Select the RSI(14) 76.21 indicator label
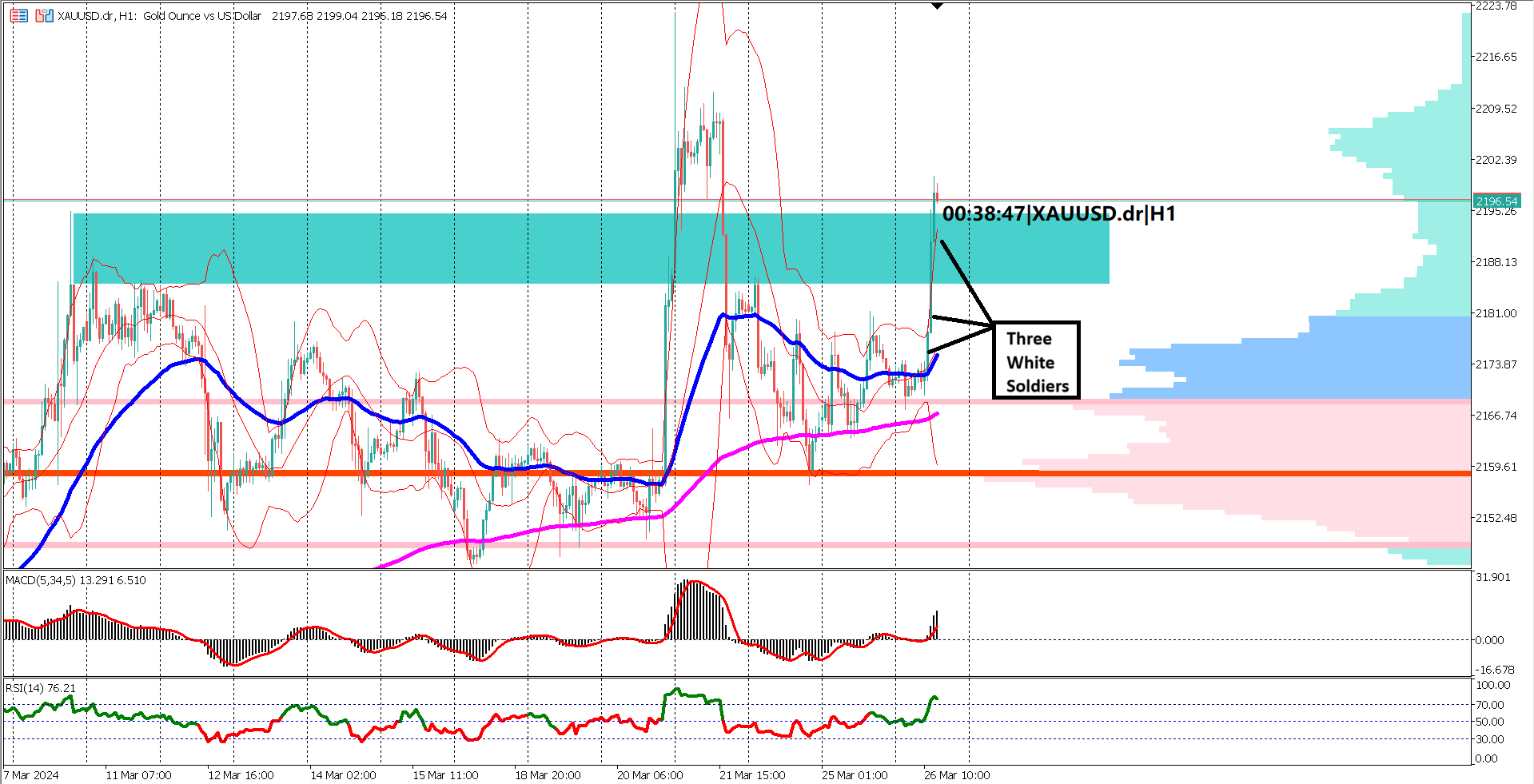Image resolution: width=1534 pixels, height=784 pixels. point(38,687)
